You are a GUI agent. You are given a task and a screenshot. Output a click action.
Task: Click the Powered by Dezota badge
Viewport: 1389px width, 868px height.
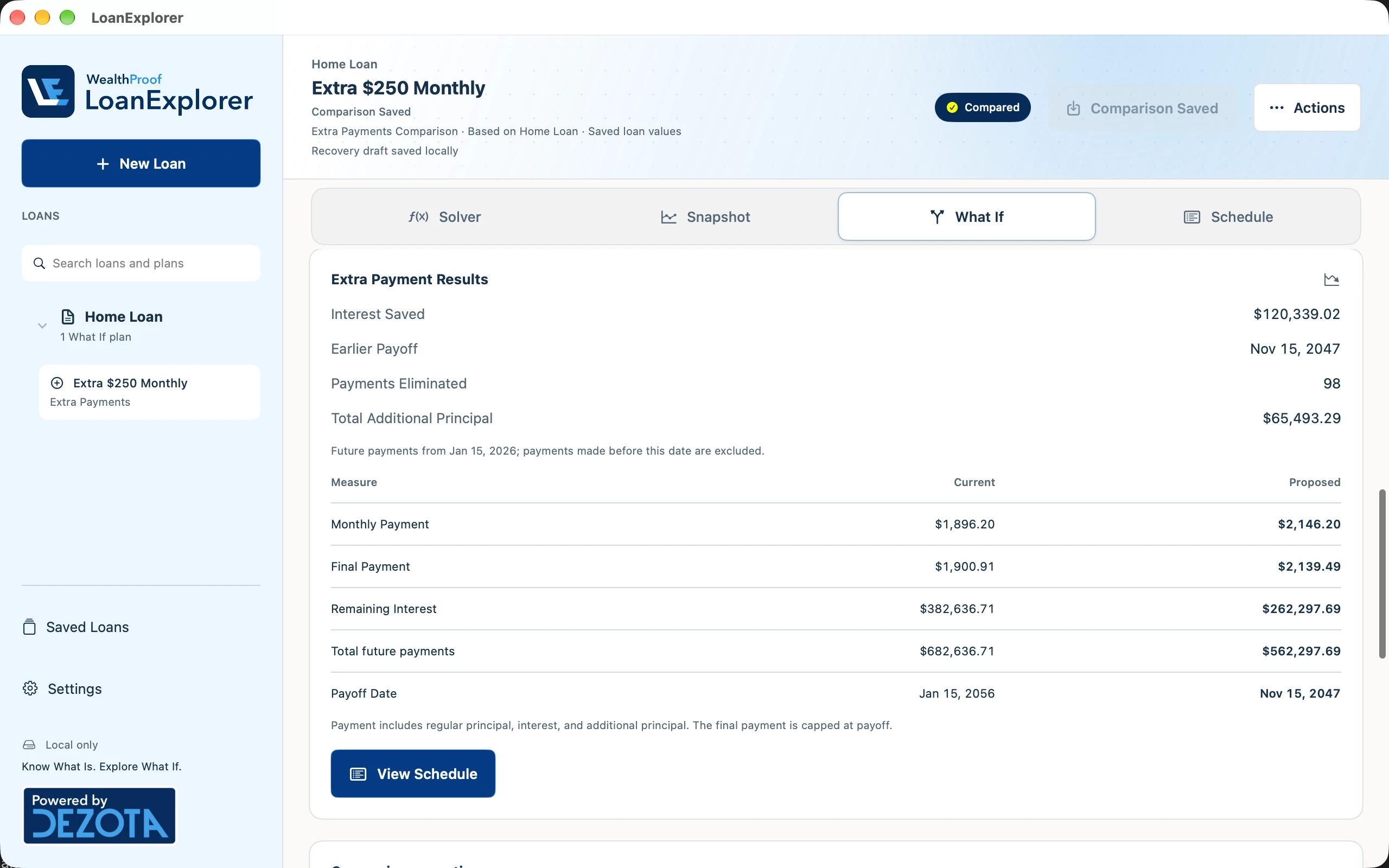pyautogui.click(x=99, y=815)
